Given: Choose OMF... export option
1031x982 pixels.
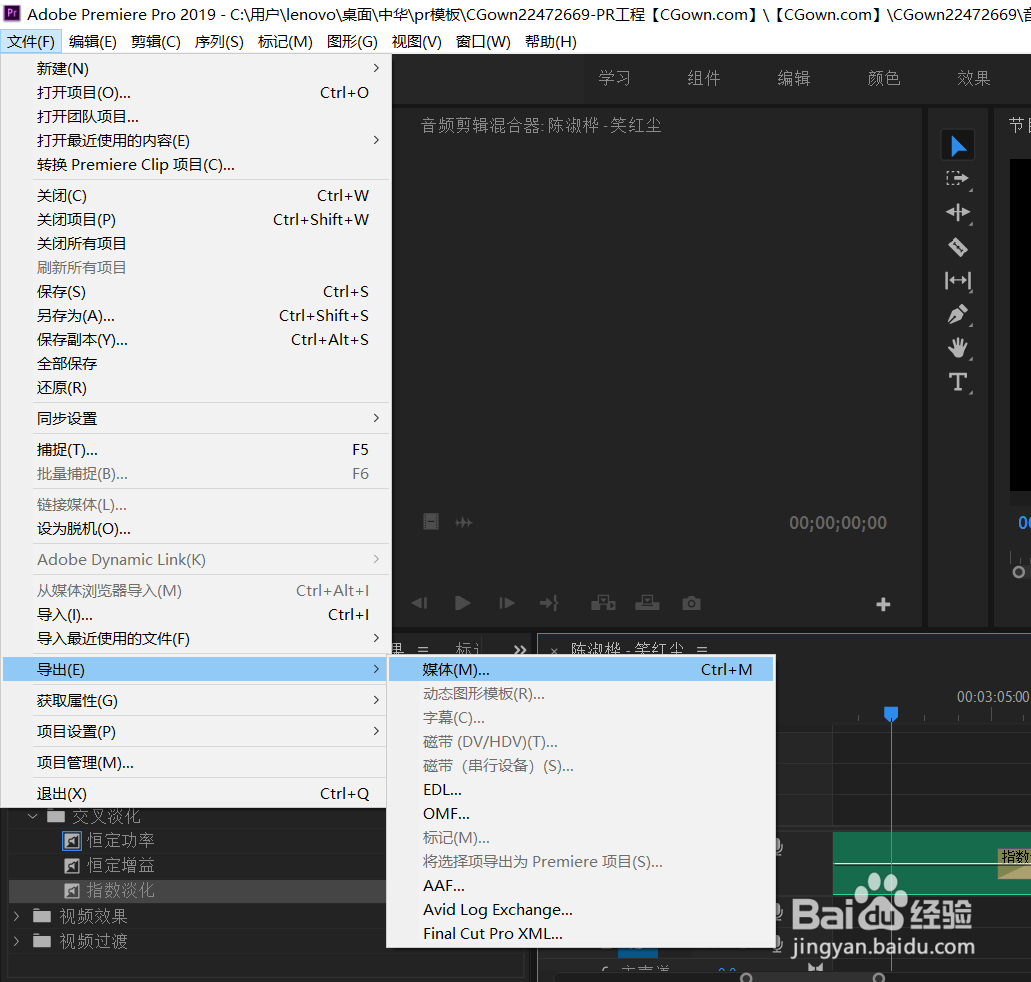Looking at the screenshot, I should coord(581,814).
